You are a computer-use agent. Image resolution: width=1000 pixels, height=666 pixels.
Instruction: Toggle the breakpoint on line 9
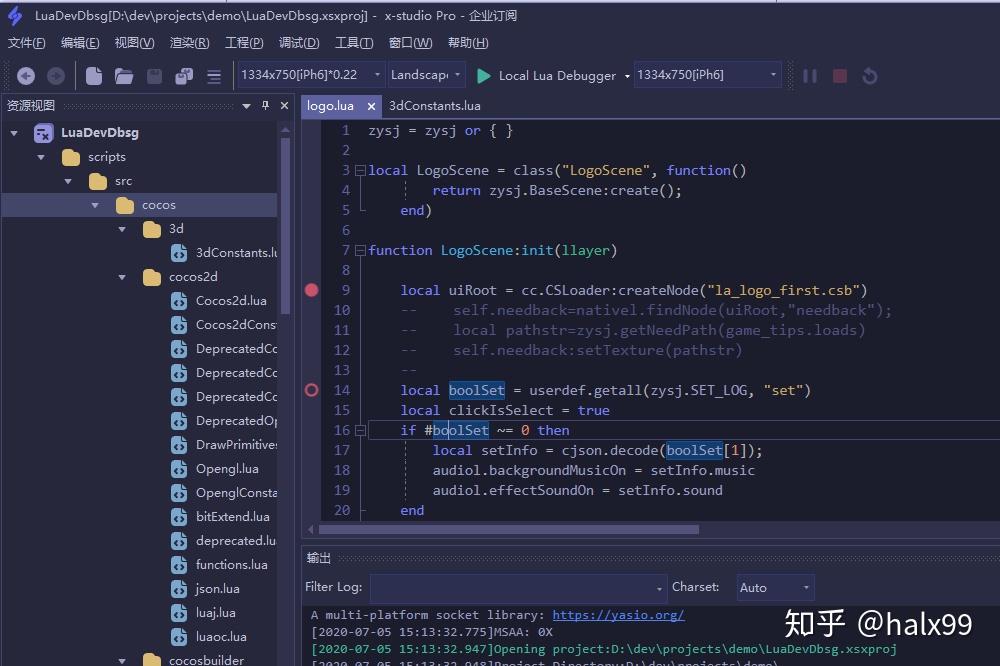pyautogui.click(x=311, y=290)
